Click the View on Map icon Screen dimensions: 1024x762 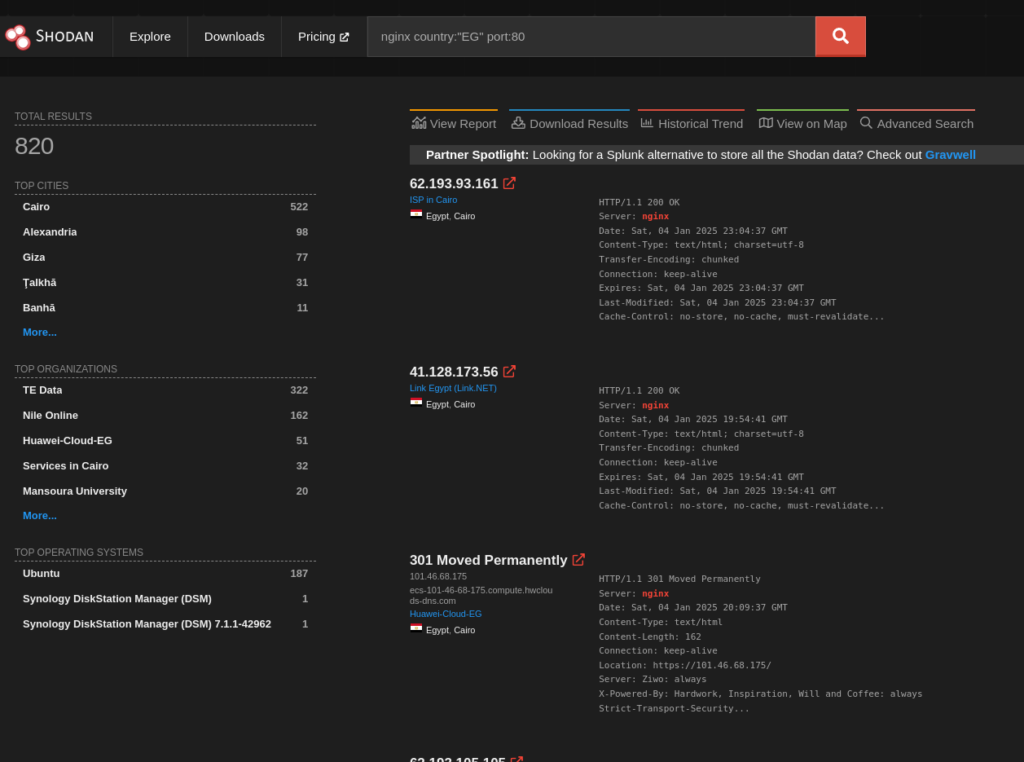point(765,123)
